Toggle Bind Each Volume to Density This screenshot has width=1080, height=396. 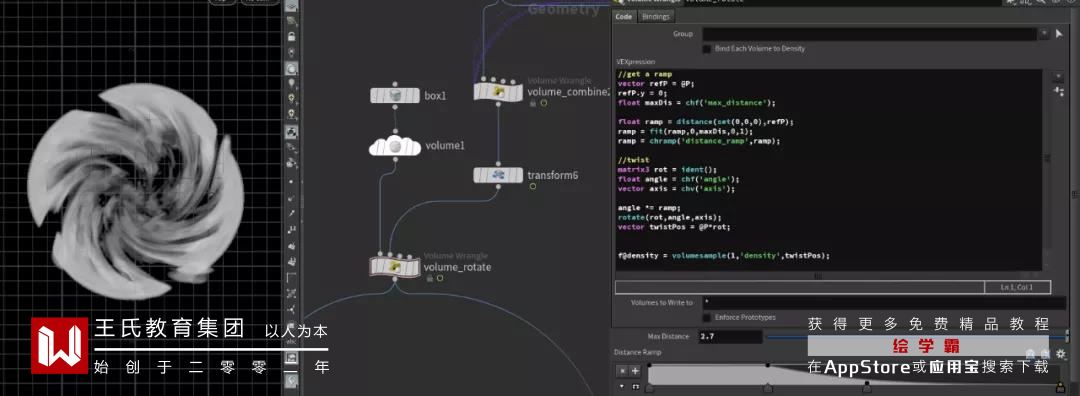pyautogui.click(x=706, y=49)
